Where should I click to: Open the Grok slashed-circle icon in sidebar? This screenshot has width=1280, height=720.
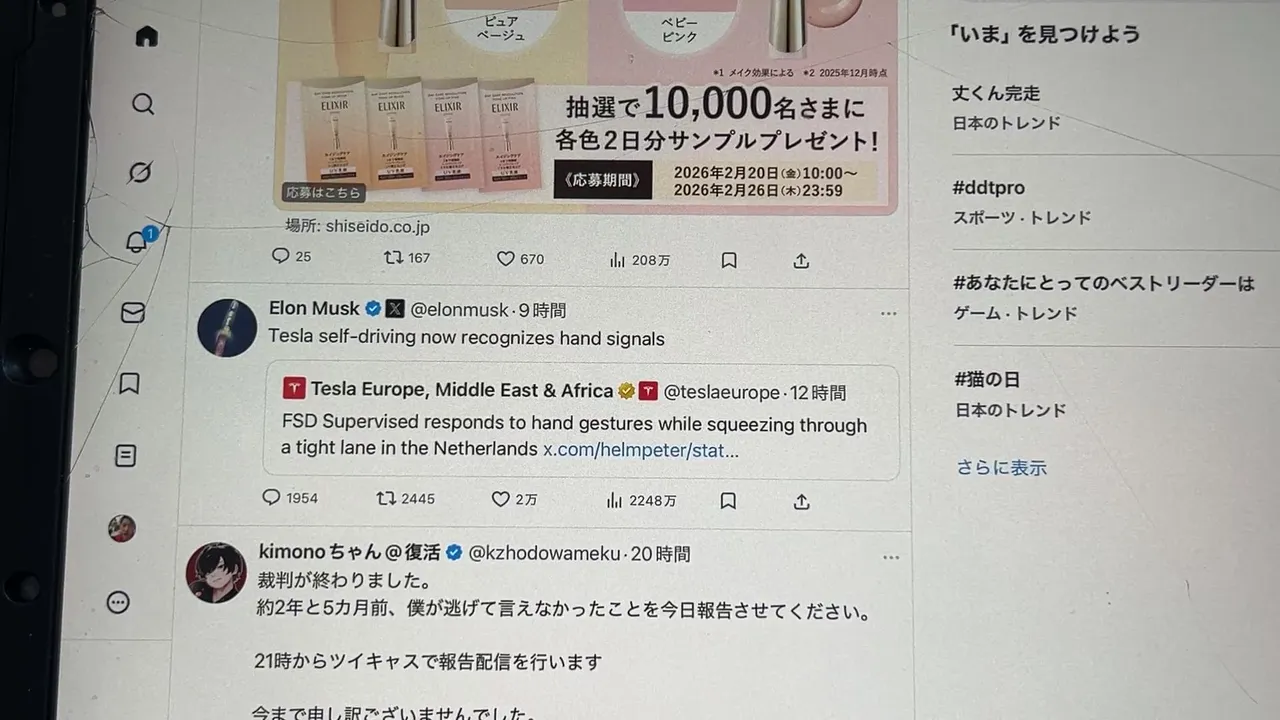click(140, 173)
